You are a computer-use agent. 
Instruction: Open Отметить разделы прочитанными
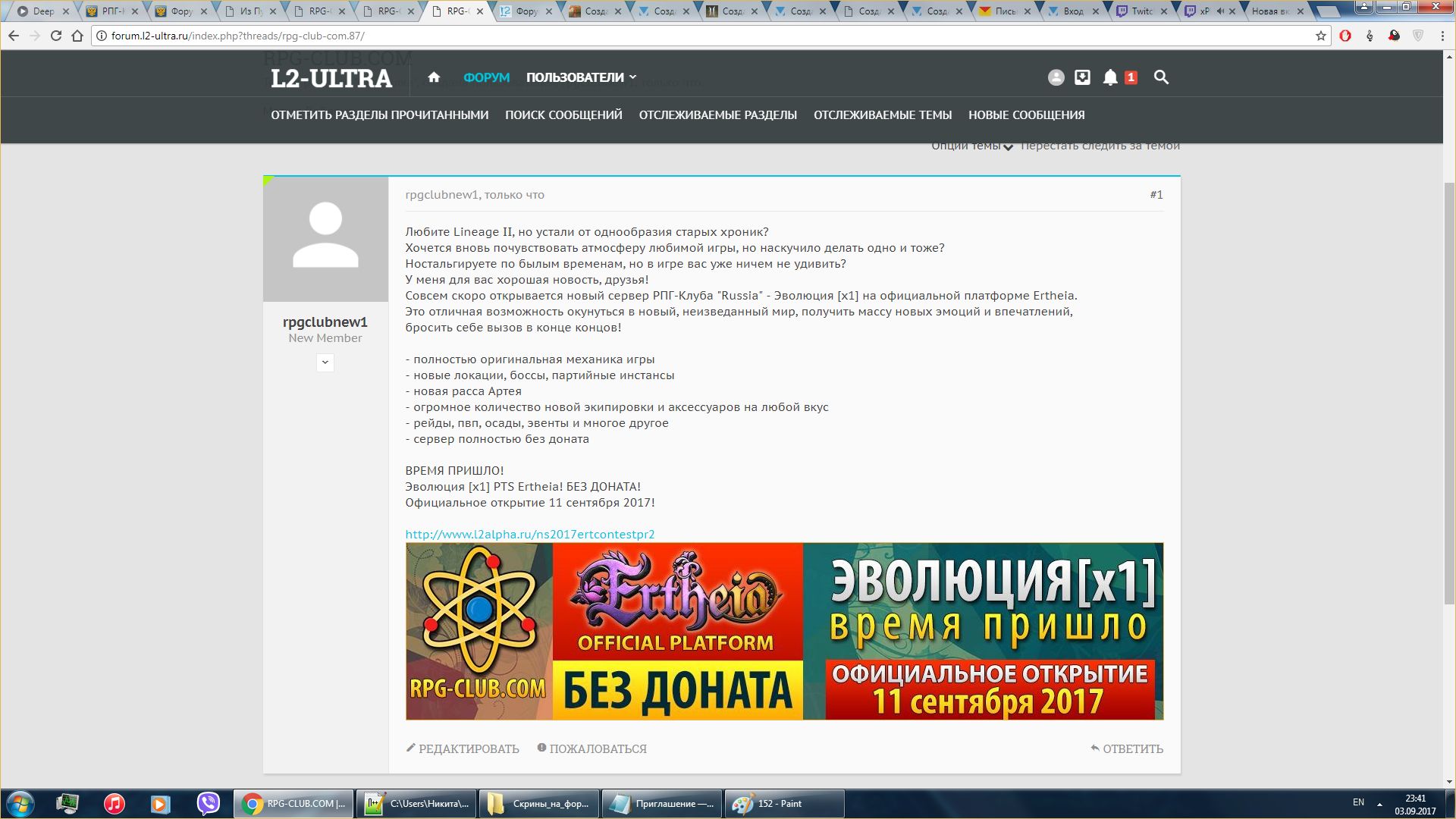(x=380, y=115)
